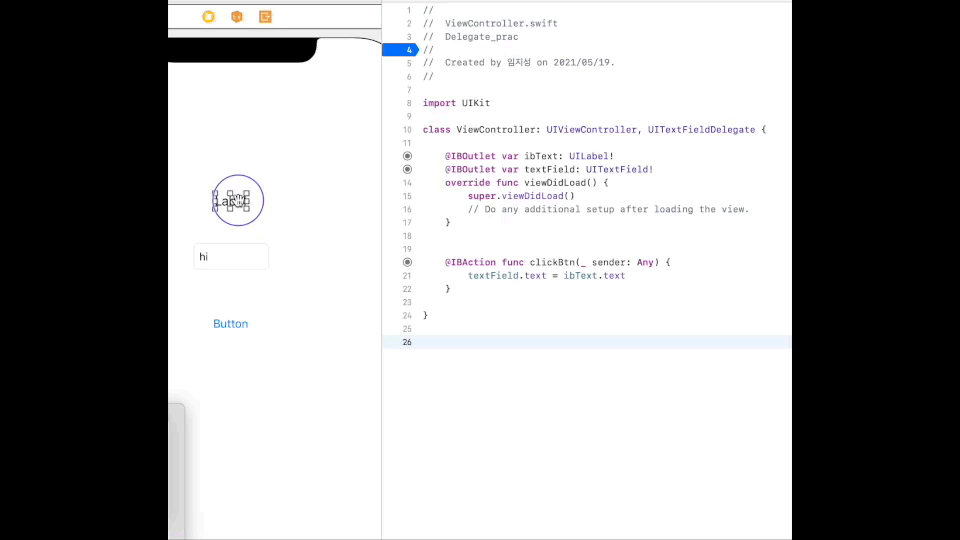Screen dimensions: 960x540
Task: Click the 'Do any additional setup' comment
Action: click(609, 209)
